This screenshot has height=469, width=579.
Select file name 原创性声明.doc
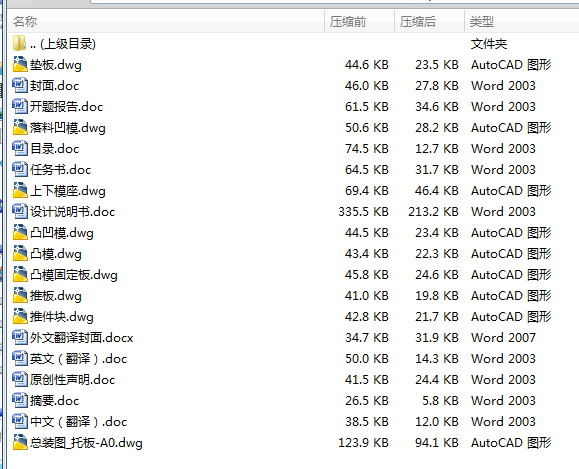pyautogui.click(x=72, y=380)
